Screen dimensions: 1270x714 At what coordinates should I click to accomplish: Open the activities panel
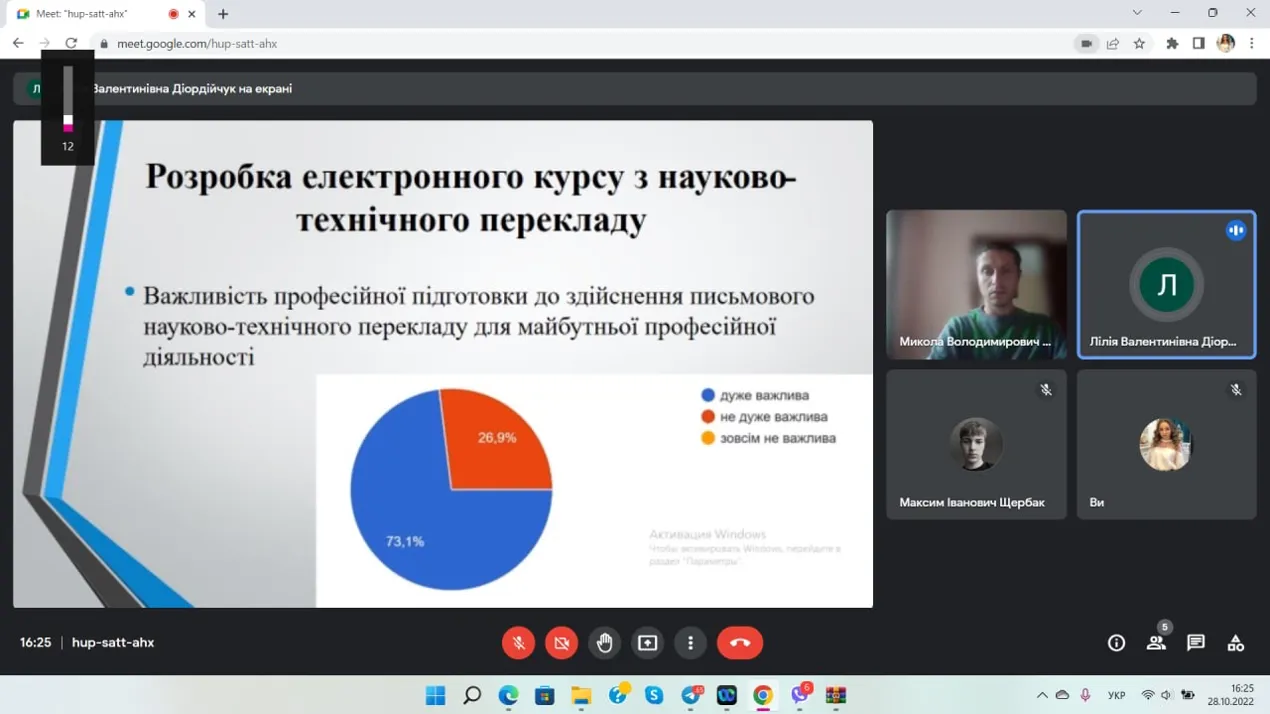pos(1235,643)
